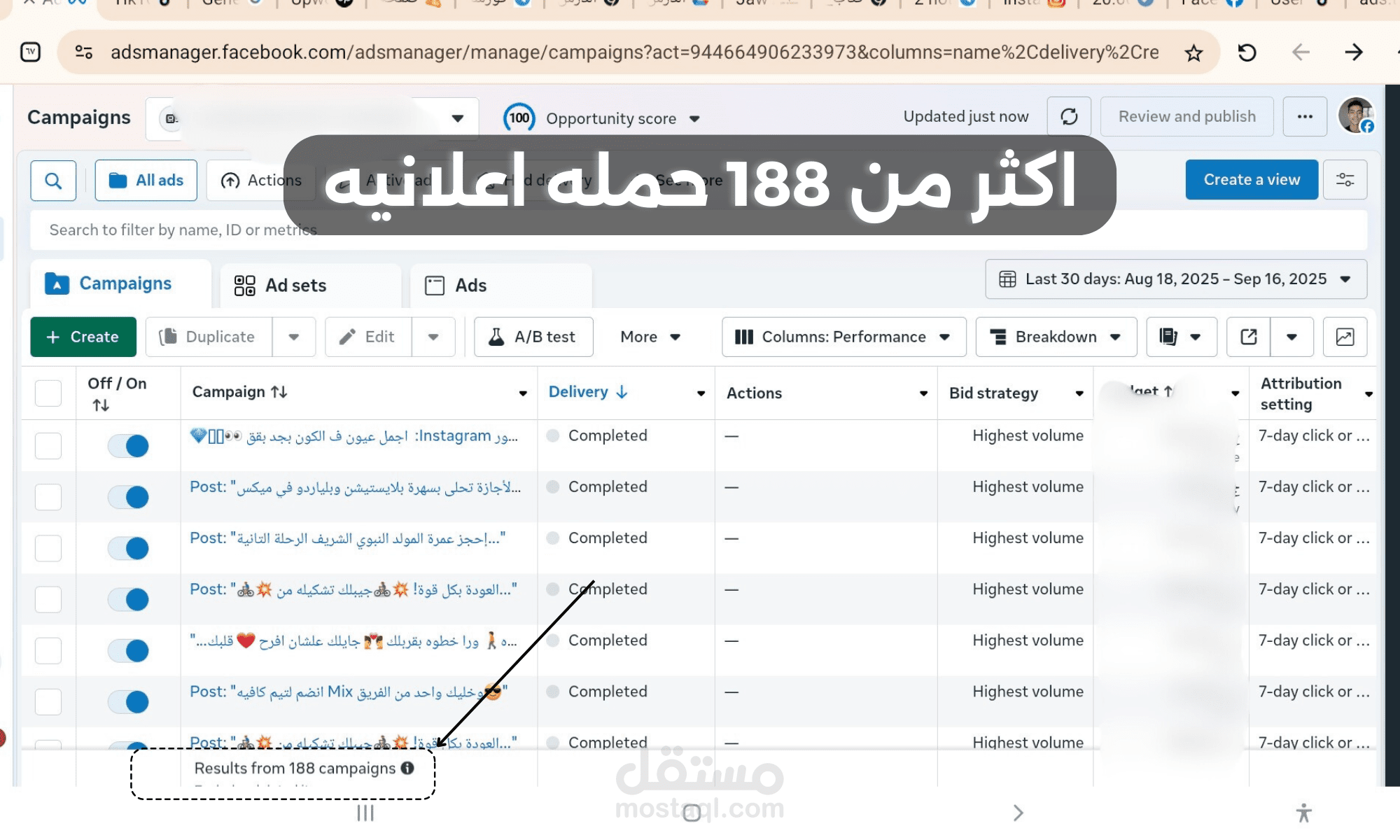The image size is (1400, 840).
Task: Bookmark the page with the star icon
Action: tap(1193, 52)
